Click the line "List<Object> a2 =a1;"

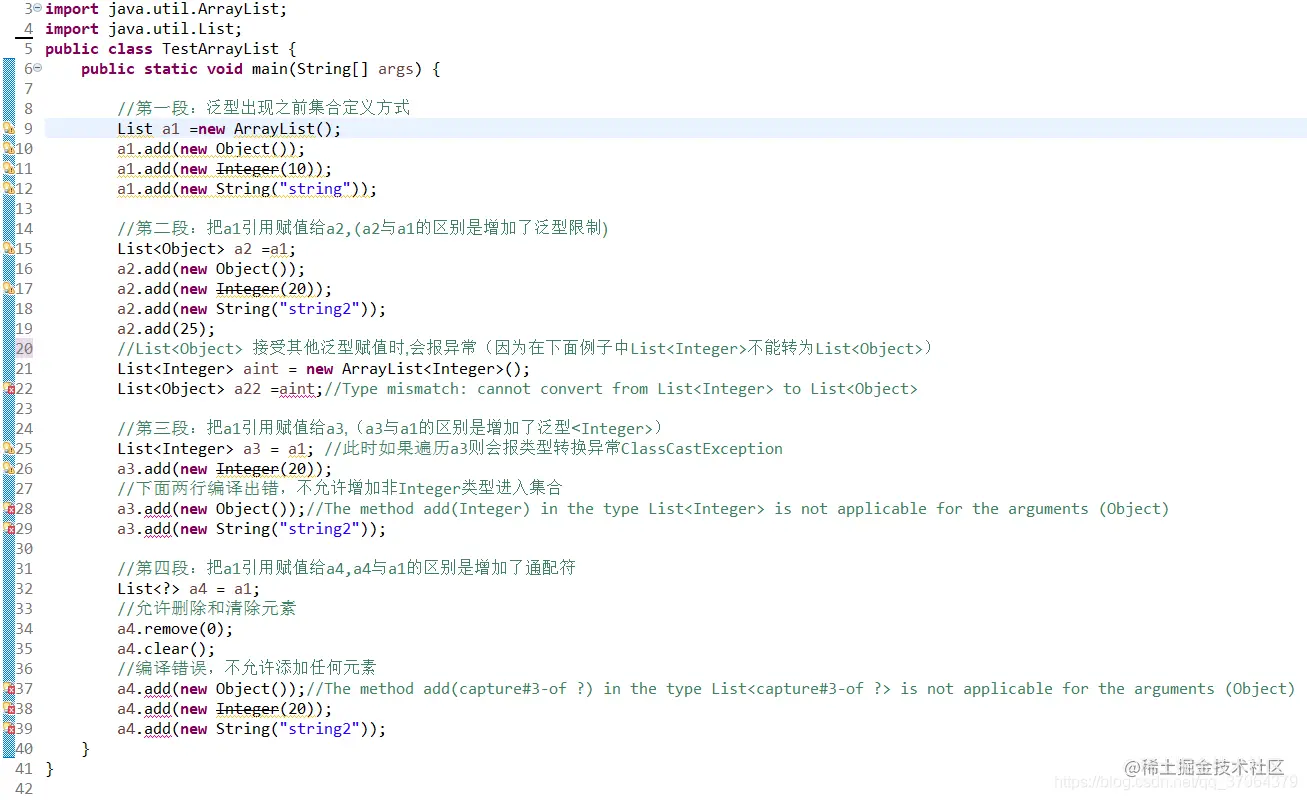point(207,249)
